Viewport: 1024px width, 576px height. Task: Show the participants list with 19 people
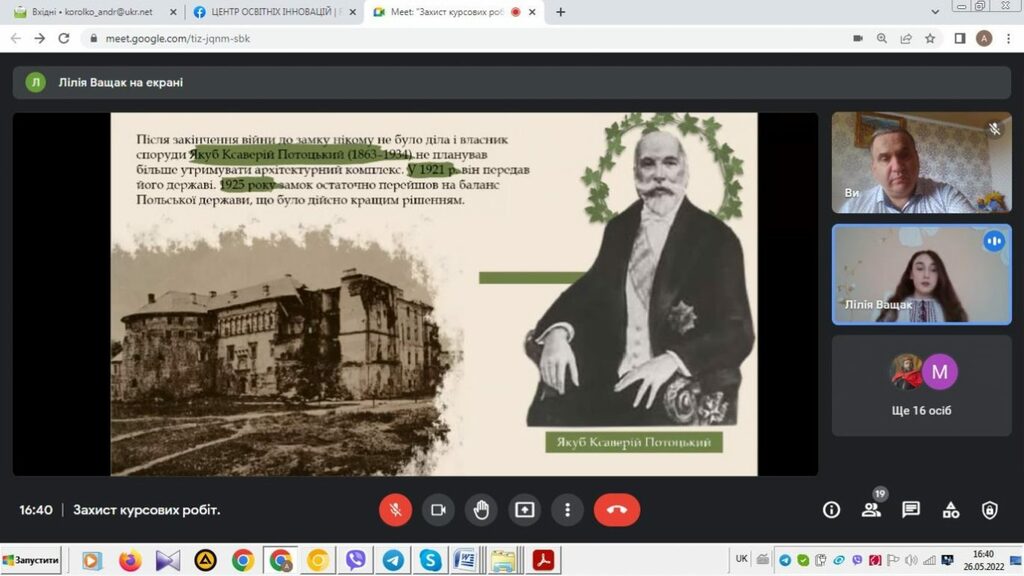871,510
